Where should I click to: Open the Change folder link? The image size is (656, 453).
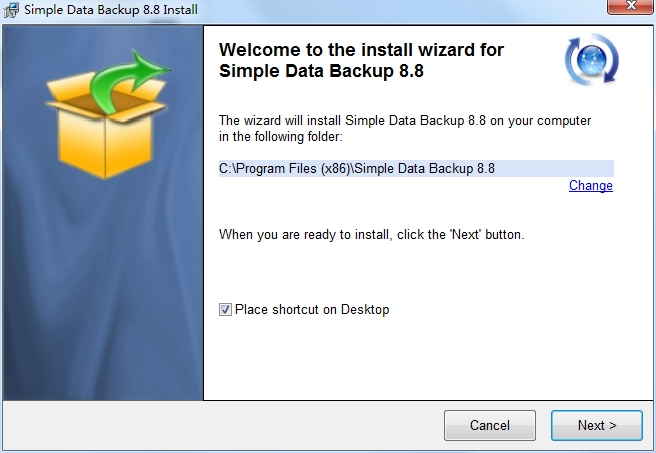[x=590, y=186]
